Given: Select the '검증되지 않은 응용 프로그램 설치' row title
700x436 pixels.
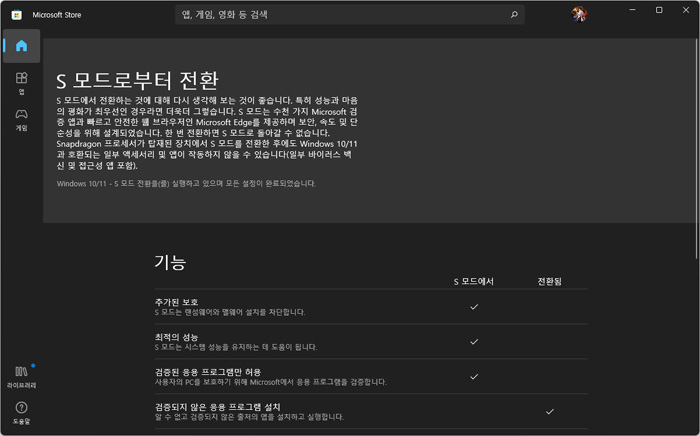Looking at the screenshot, I should pyautogui.click(x=217, y=407).
